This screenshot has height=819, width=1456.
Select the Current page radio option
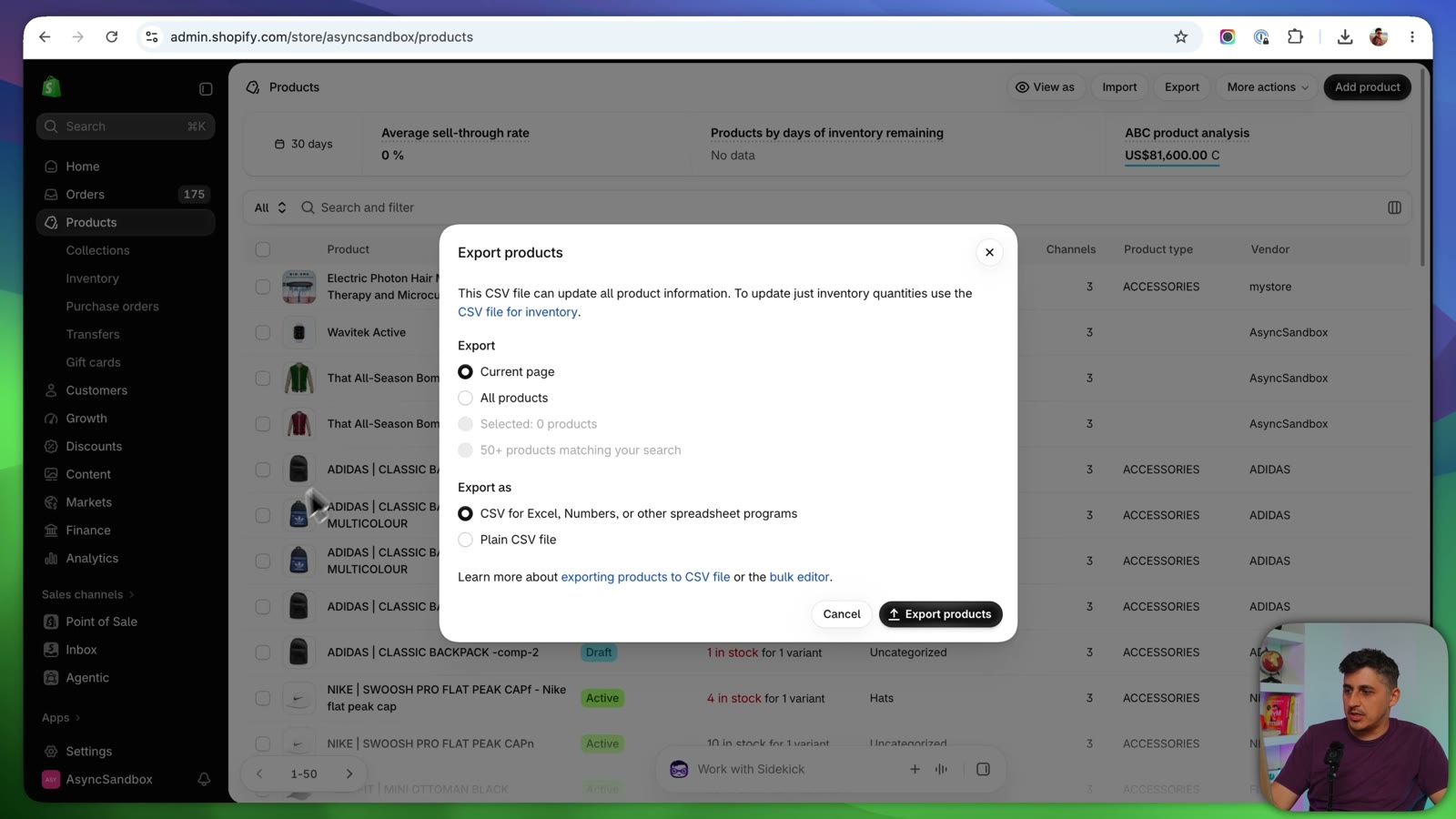pyautogui.click(x=465, y=372)
